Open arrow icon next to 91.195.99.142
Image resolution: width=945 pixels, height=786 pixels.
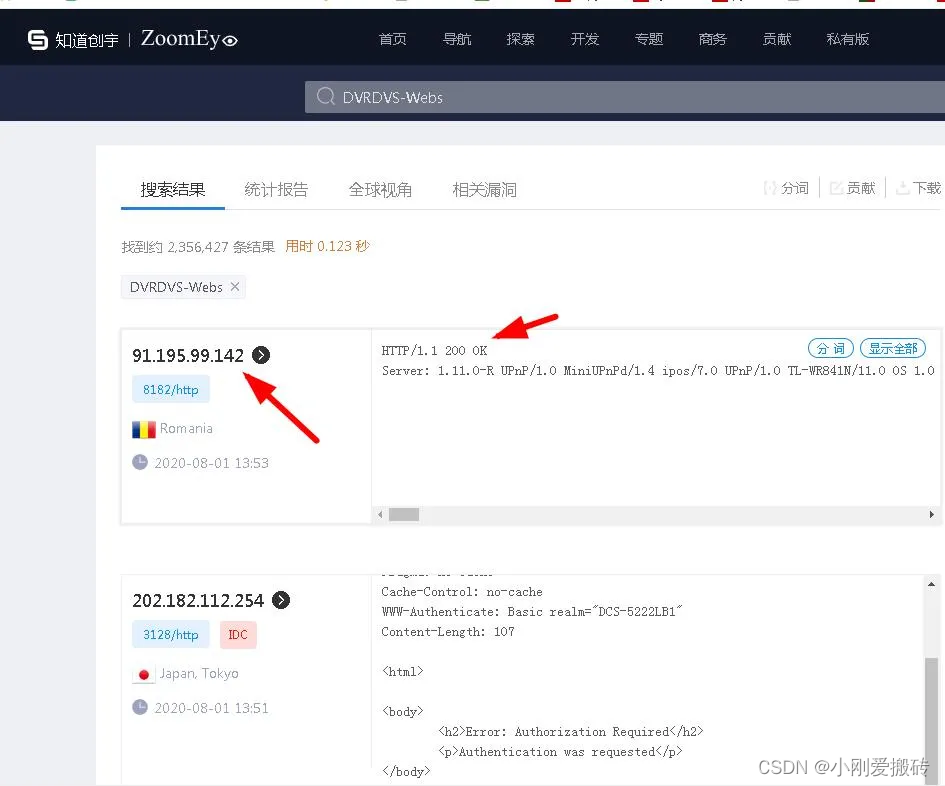coord(261,355)
